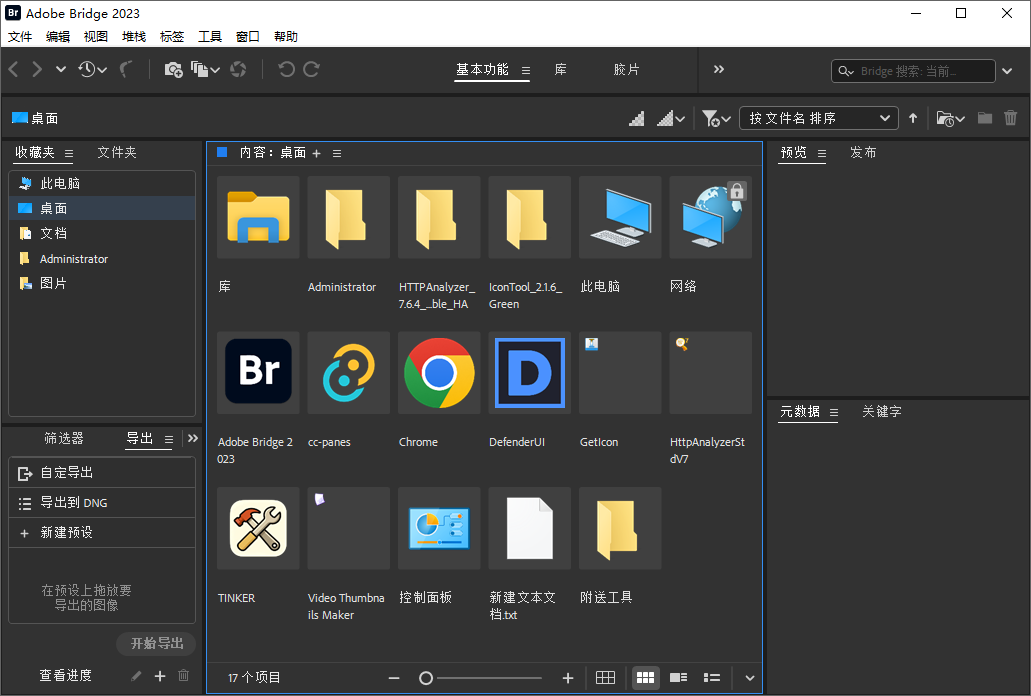Click the 开始导出 button

pyautogui.click(x=155, y=644)
